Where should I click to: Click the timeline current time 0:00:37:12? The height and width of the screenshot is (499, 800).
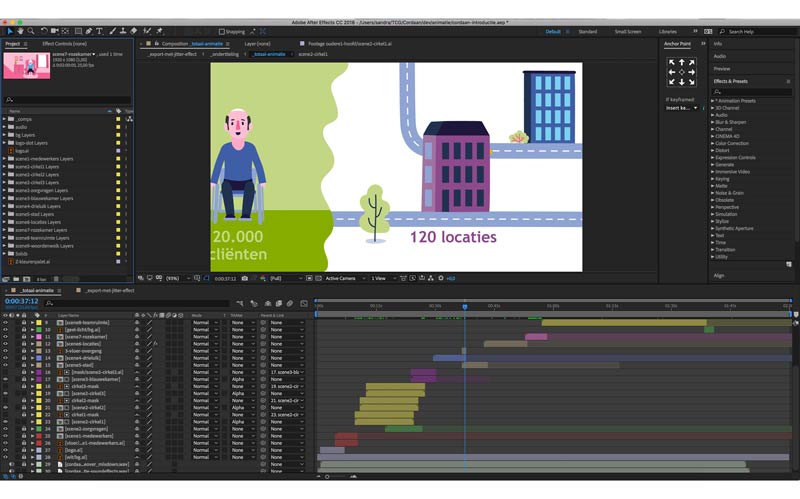point(21,302)
